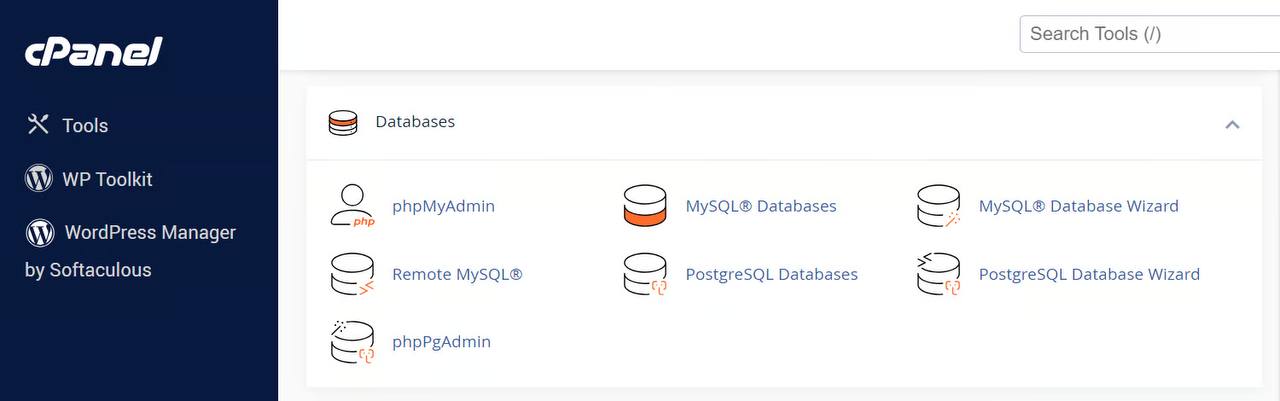Image resolution: width=1280 pixels, height=401 pixels.
Task: Click the WordPress Manager logo icon
Action: point(39,233)
